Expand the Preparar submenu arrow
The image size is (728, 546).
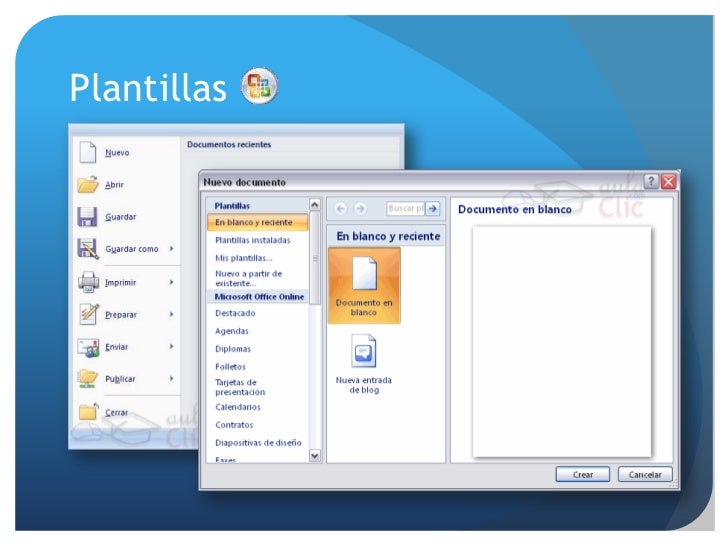pyautogui.click(x=171, y=314)
